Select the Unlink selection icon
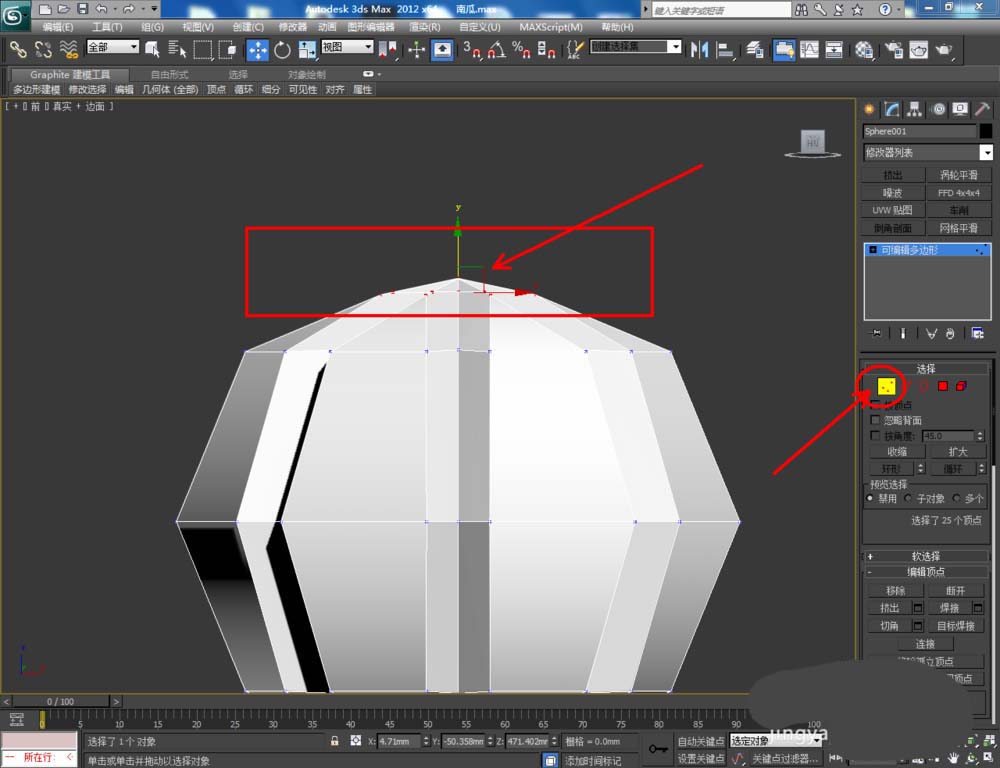The image size is (1000, 768). click(x=43, y=49)
